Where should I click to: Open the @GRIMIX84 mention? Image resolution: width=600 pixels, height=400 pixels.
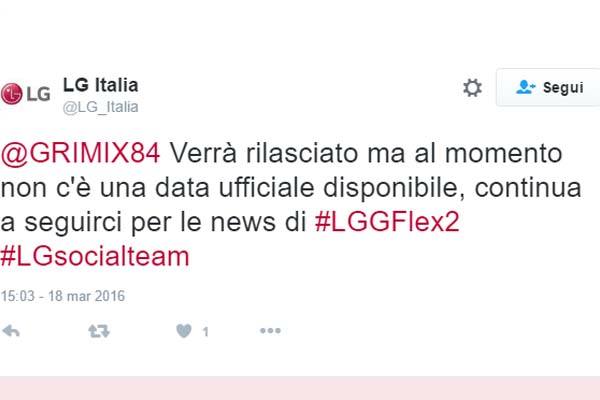[x=80, y=153]
